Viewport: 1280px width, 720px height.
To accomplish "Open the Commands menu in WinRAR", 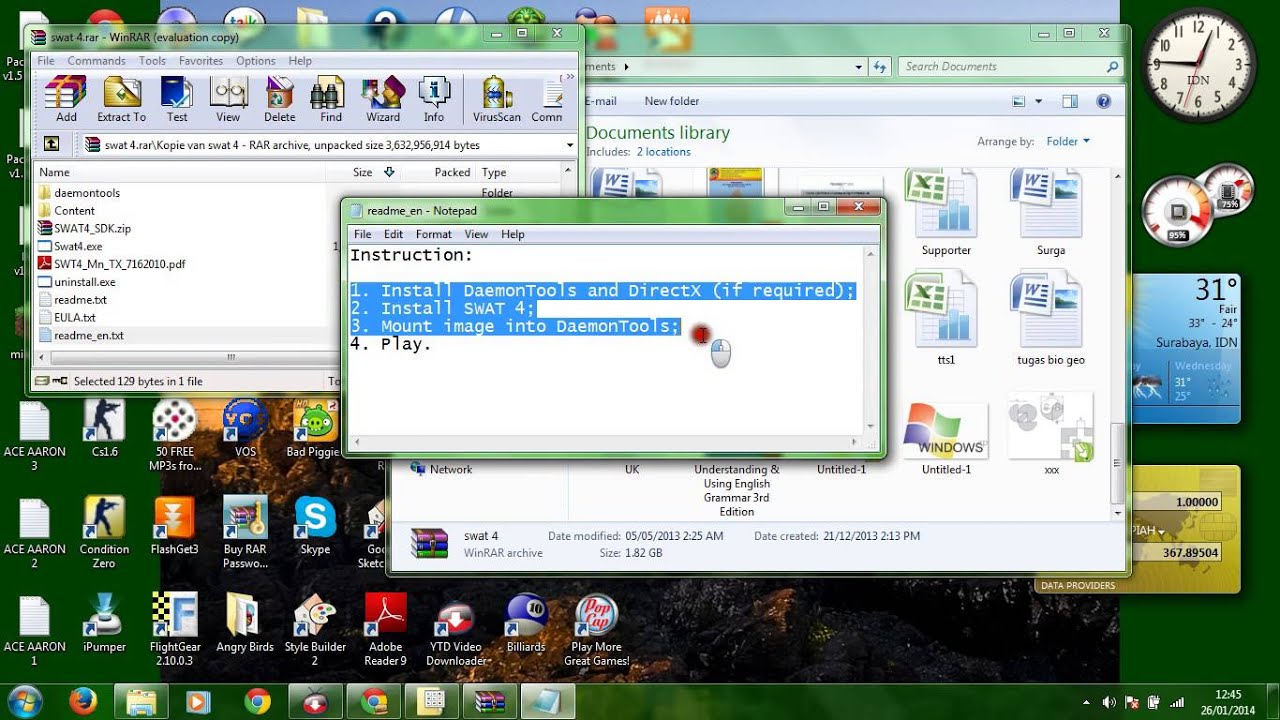I will [96, 61].
